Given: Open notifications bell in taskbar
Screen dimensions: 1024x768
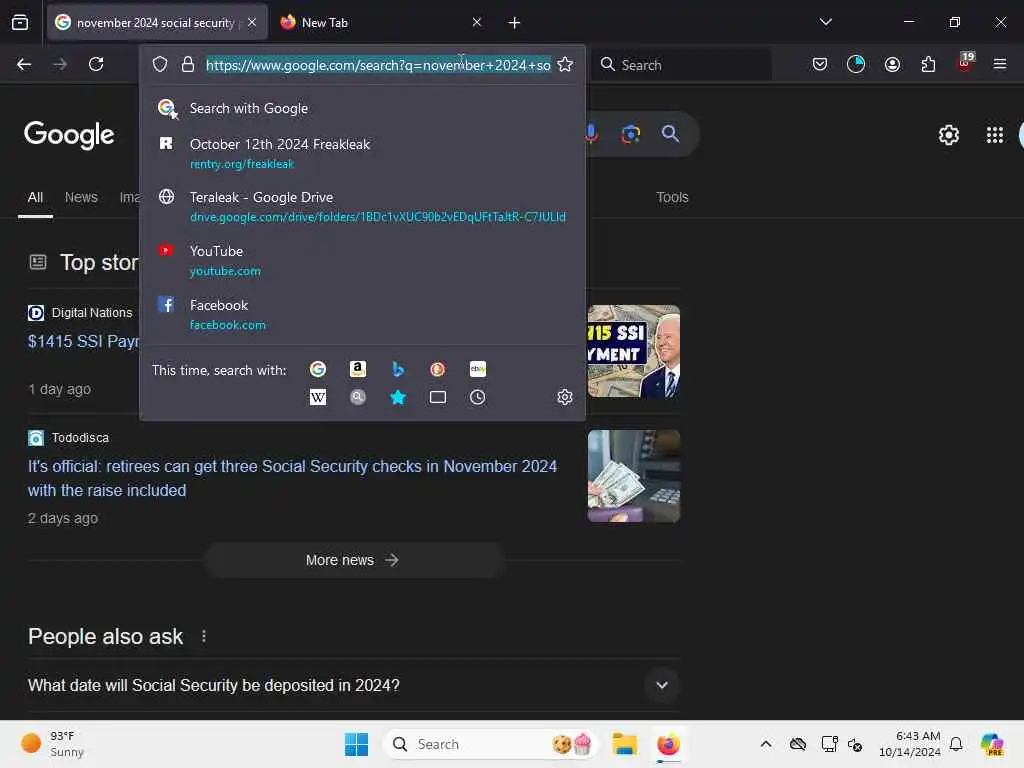Looking at the screenshot, I should [x=956, y=744].
